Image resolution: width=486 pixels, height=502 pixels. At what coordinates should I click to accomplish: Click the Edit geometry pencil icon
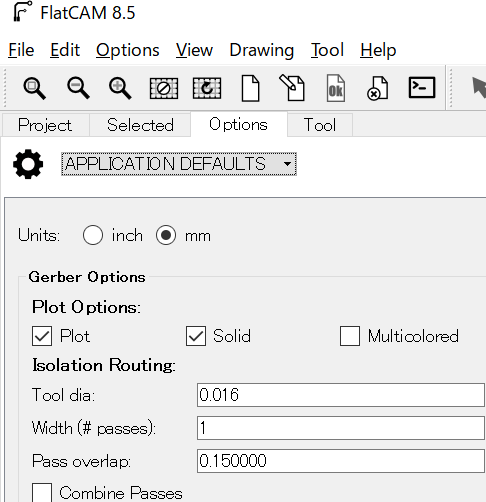click(x=292, y=87)
